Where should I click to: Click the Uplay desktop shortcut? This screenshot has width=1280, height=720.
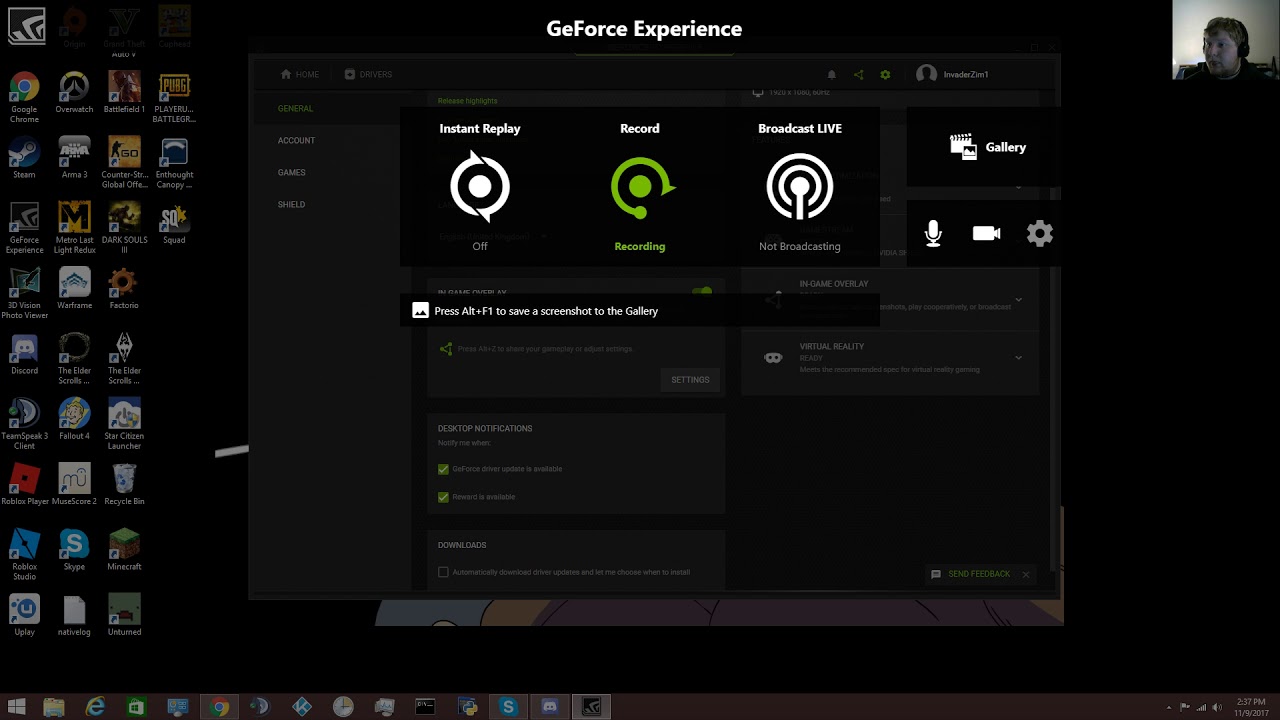24,615
